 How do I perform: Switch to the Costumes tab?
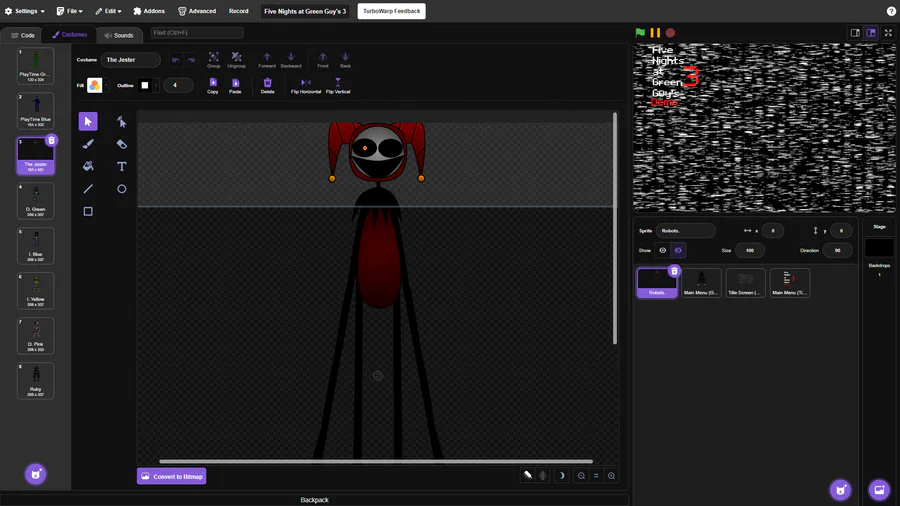69,34
